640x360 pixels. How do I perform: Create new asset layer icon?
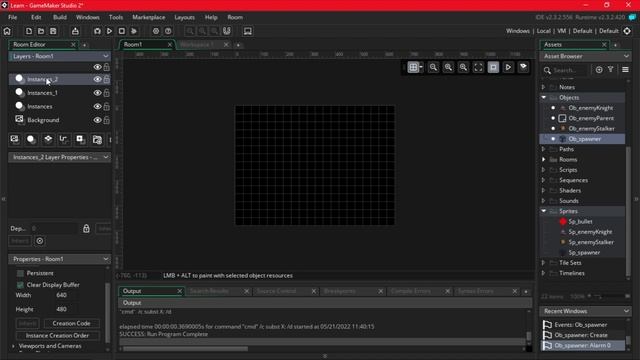pyautogui.click(x=80, y=139)
